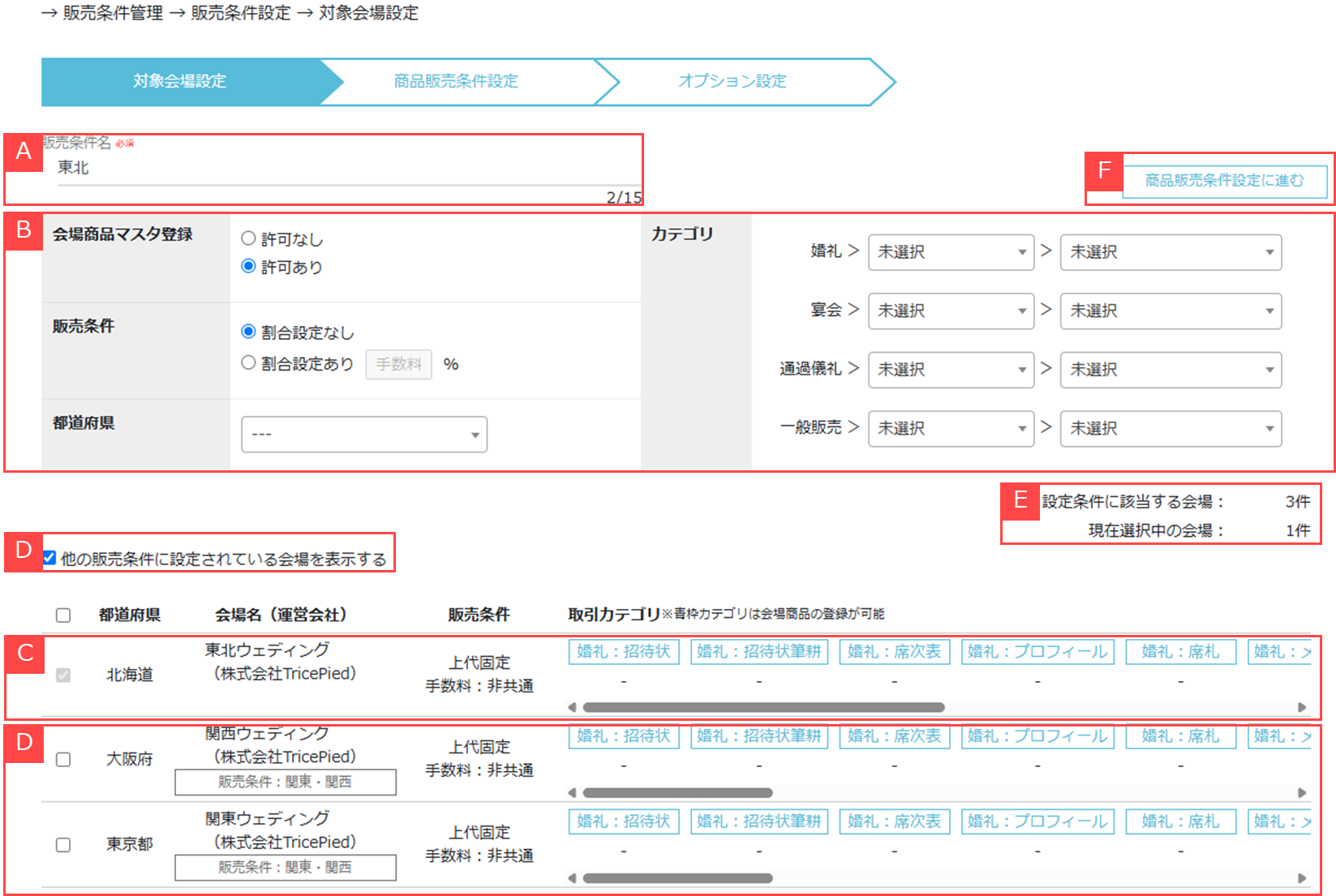Expand the first 婚礼 category dropdown
The image size is (1336, 896).
pyautogui.click(x=951, y=252)
